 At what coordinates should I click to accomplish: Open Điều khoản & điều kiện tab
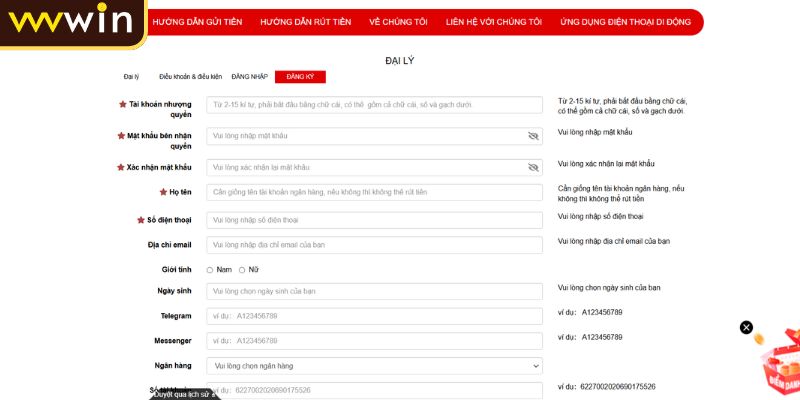tap(190, 77)
